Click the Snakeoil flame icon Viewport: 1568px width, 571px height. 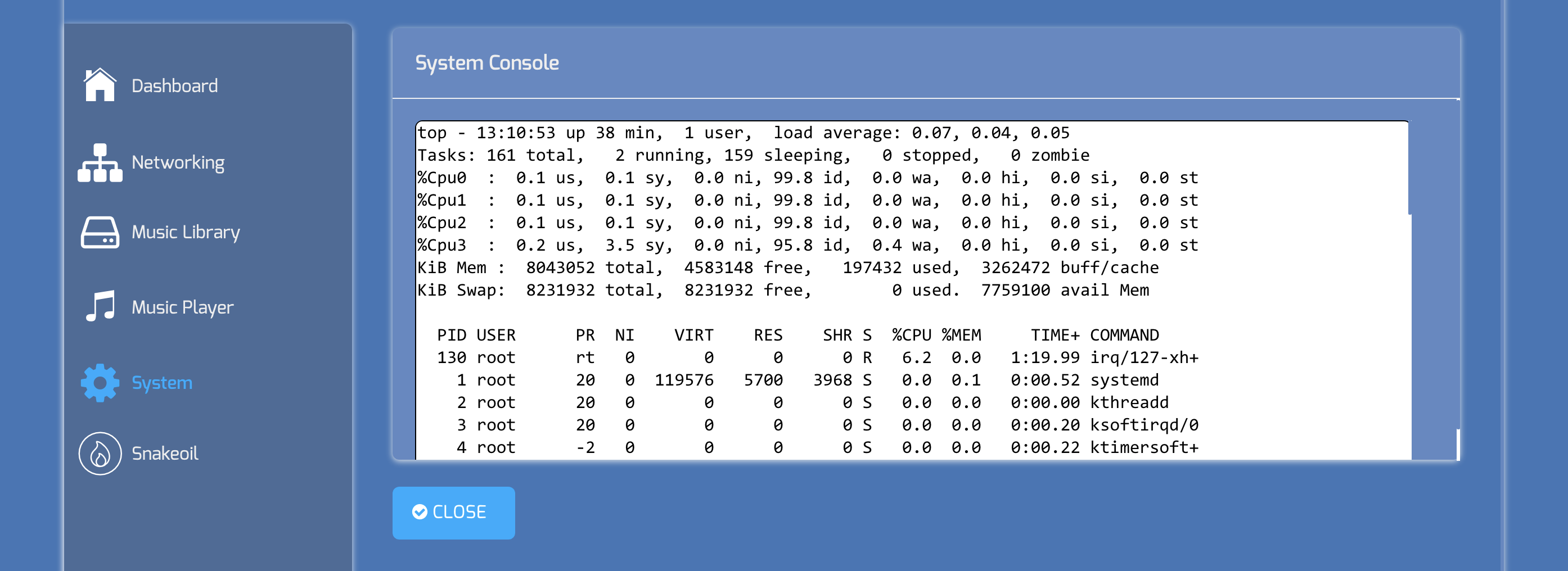point(100,454)
